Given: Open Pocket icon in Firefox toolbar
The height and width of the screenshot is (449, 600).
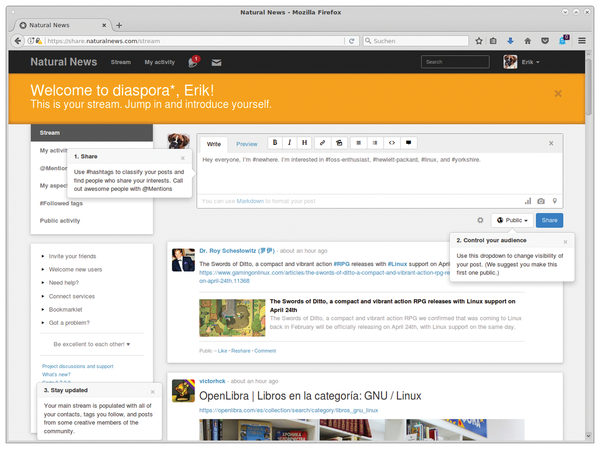Looking at the screenshot, I should (545, 41).
